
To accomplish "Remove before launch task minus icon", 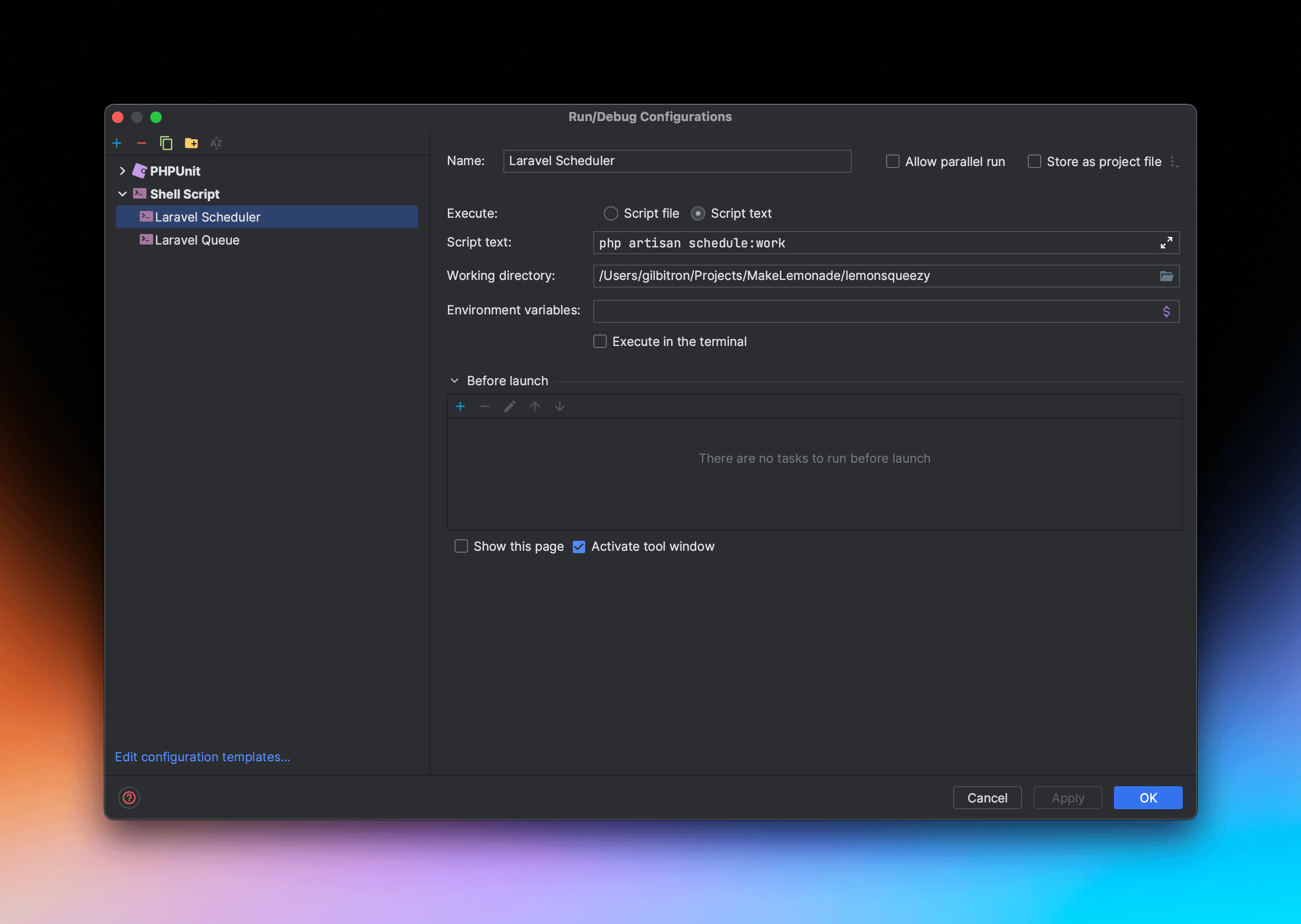I will 485,406.
